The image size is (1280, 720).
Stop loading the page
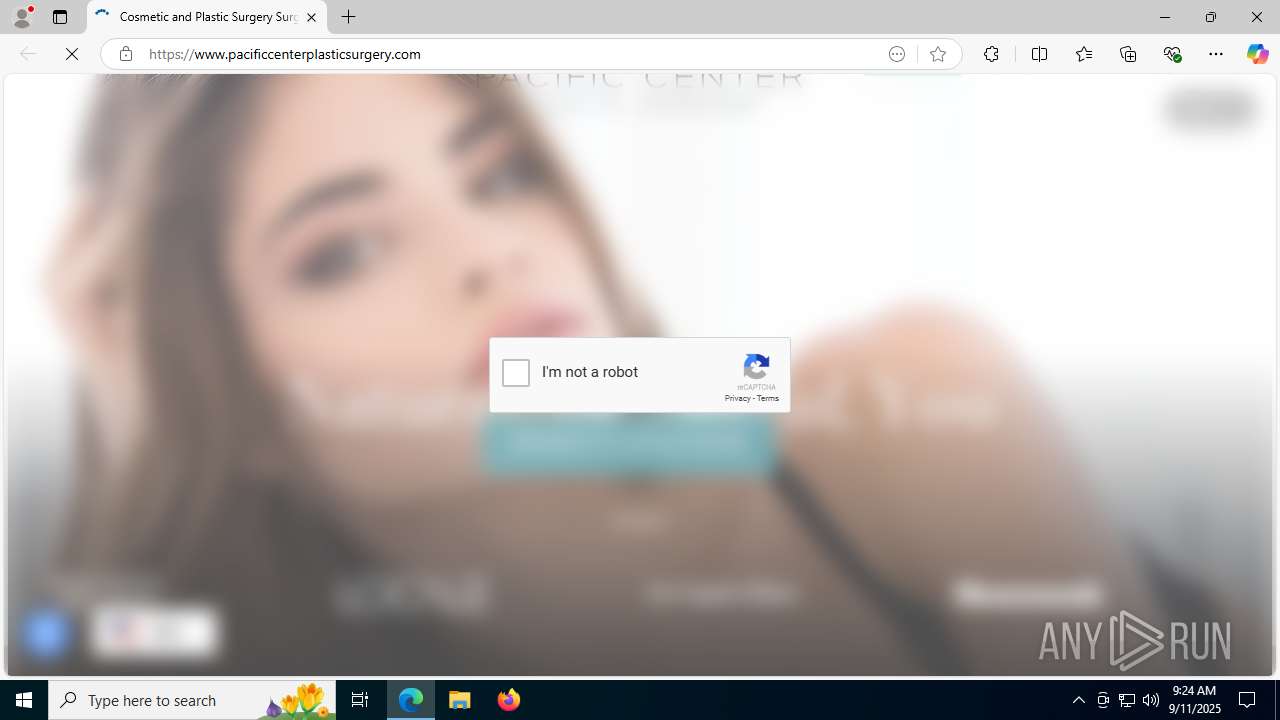pos(72,54)
